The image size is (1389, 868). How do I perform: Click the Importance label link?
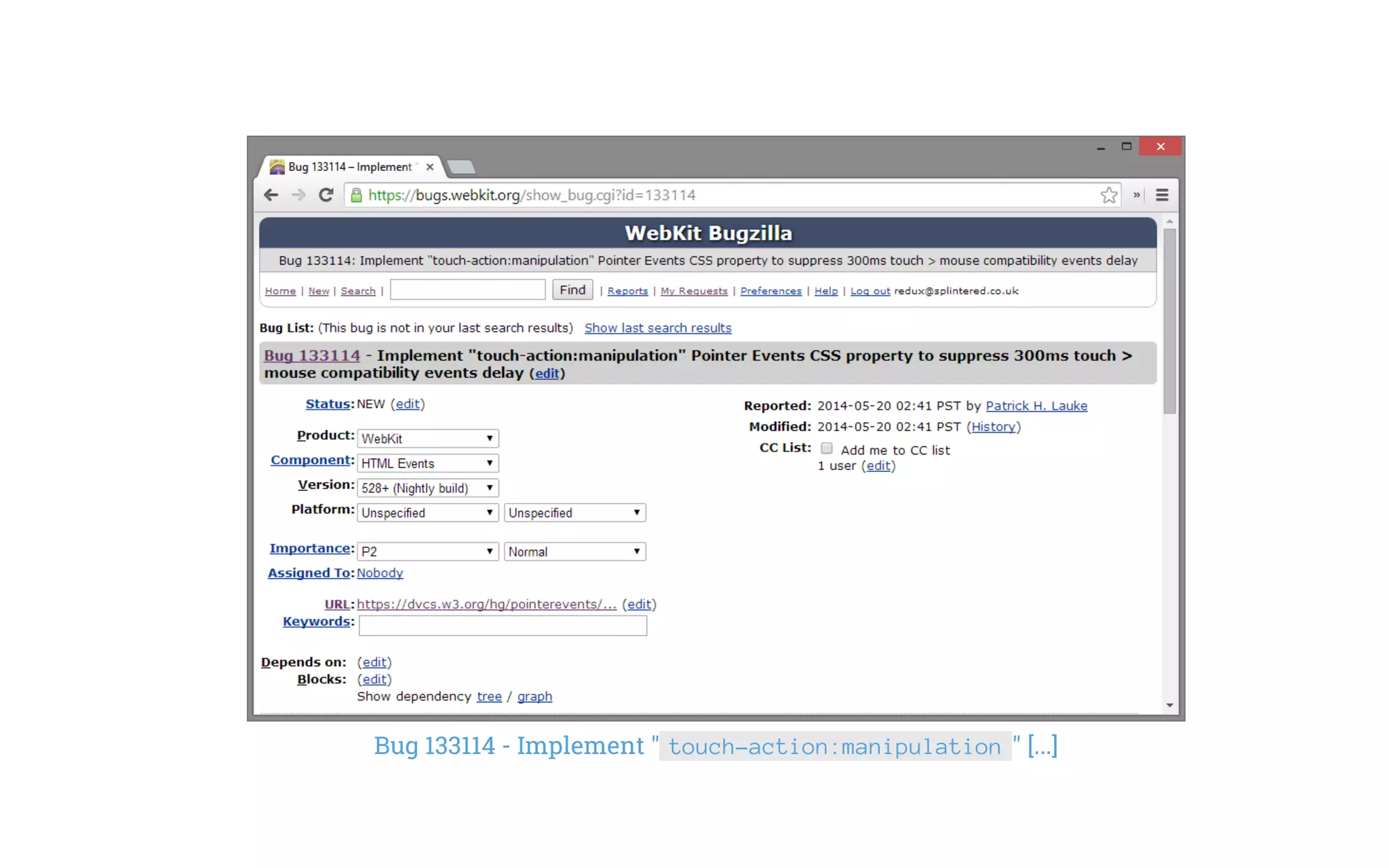(310, 549)
